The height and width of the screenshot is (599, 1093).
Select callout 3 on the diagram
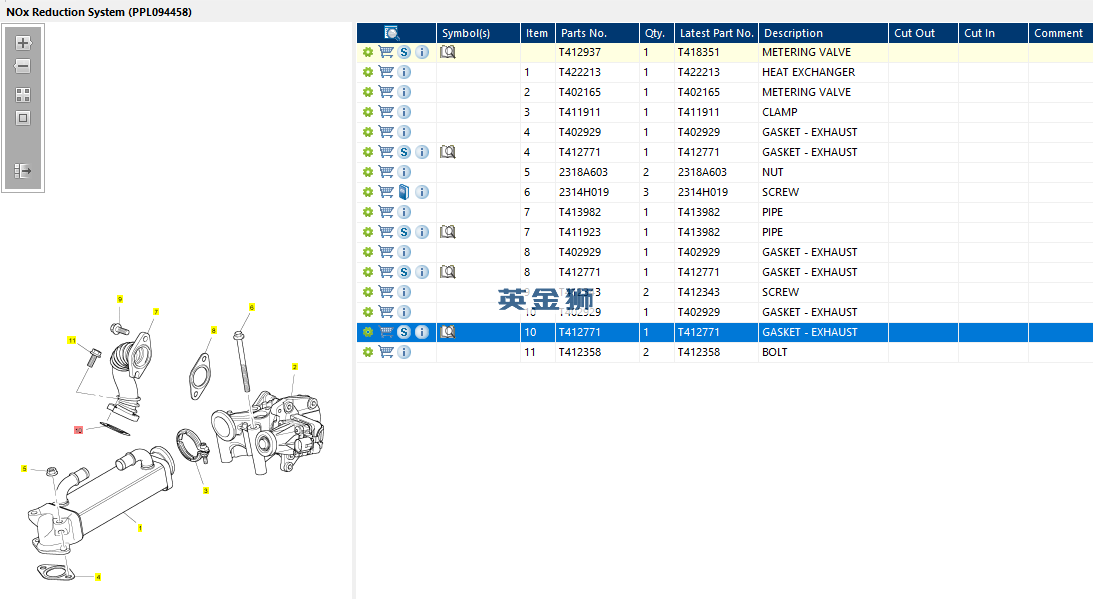tap(206, 491)
